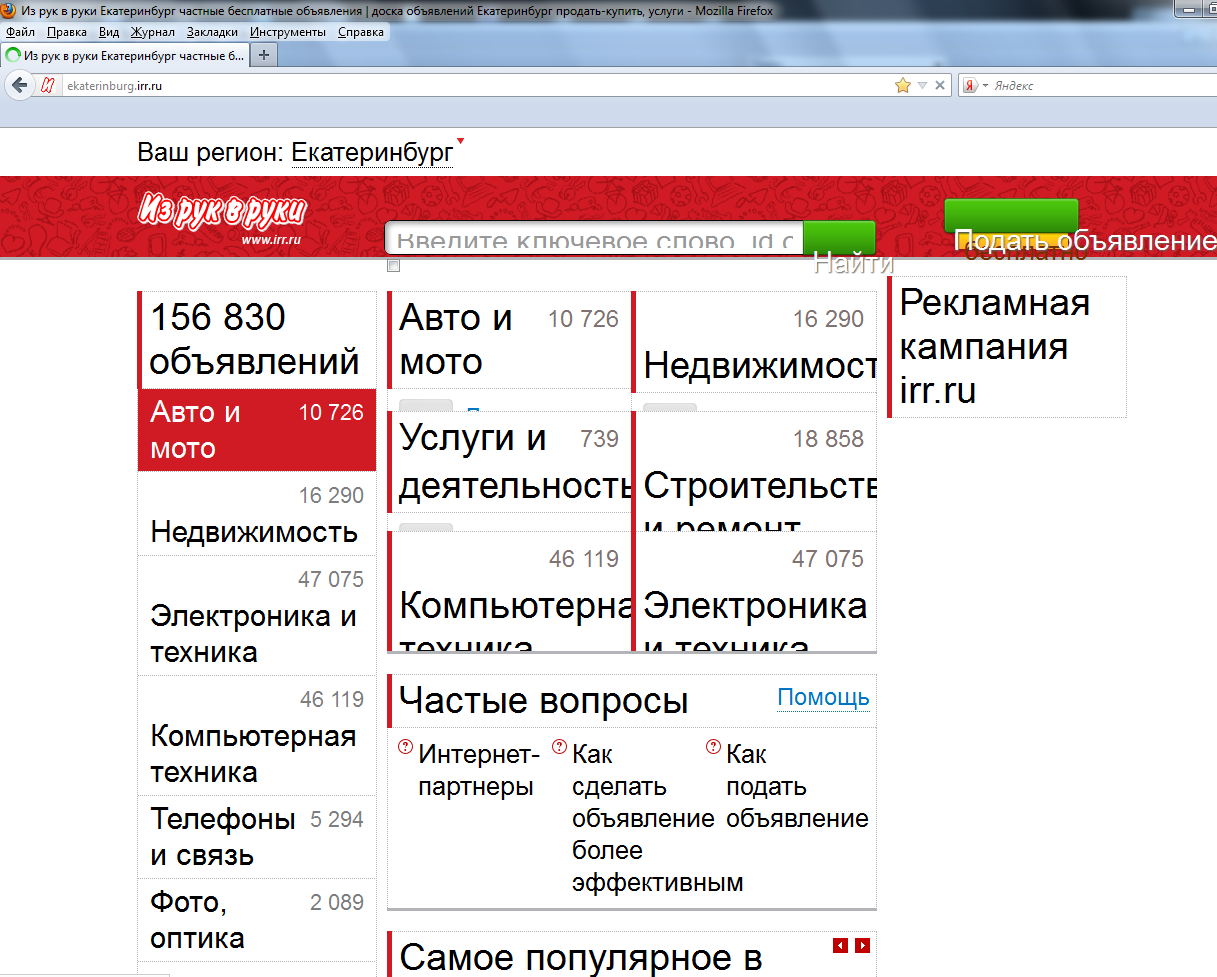
Task: Click the Частые вопросы heading
Action: [544, 700]
